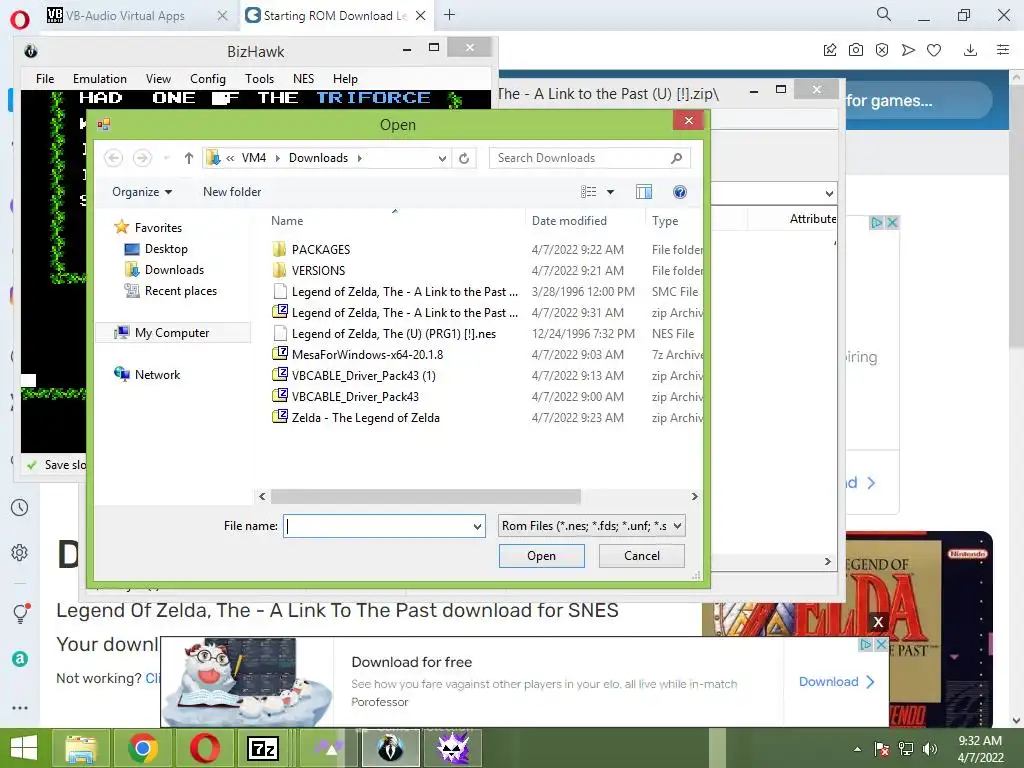Select the VERSIONS folder
Viewport: 1024px width, 768px height.
point(318,270)
